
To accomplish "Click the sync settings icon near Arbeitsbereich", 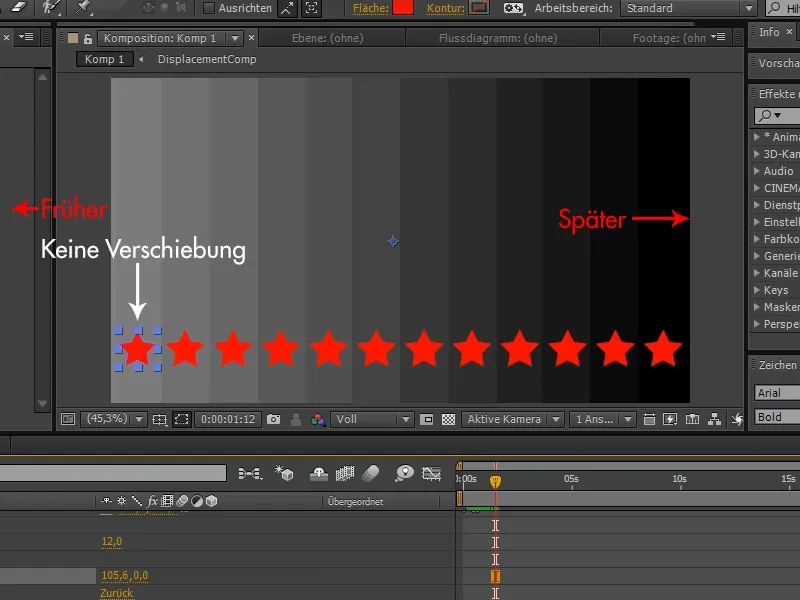I will (x=513, y=8).
